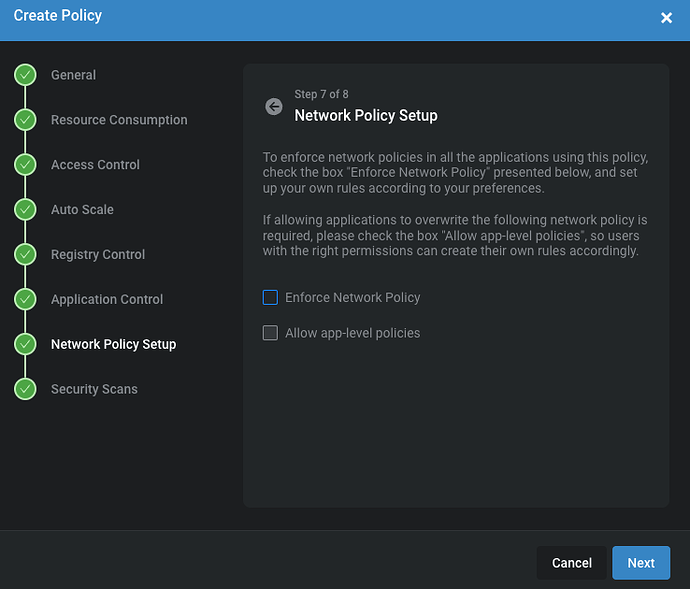Click the Auto Scale step checkmark icon
This screenshot has height=589, width=690.
(25, 210)
